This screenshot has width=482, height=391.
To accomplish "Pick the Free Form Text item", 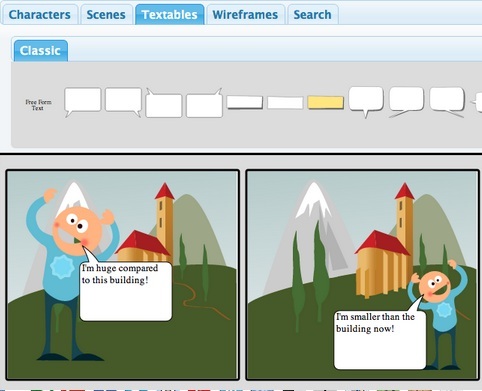I will tap(38, 105).
